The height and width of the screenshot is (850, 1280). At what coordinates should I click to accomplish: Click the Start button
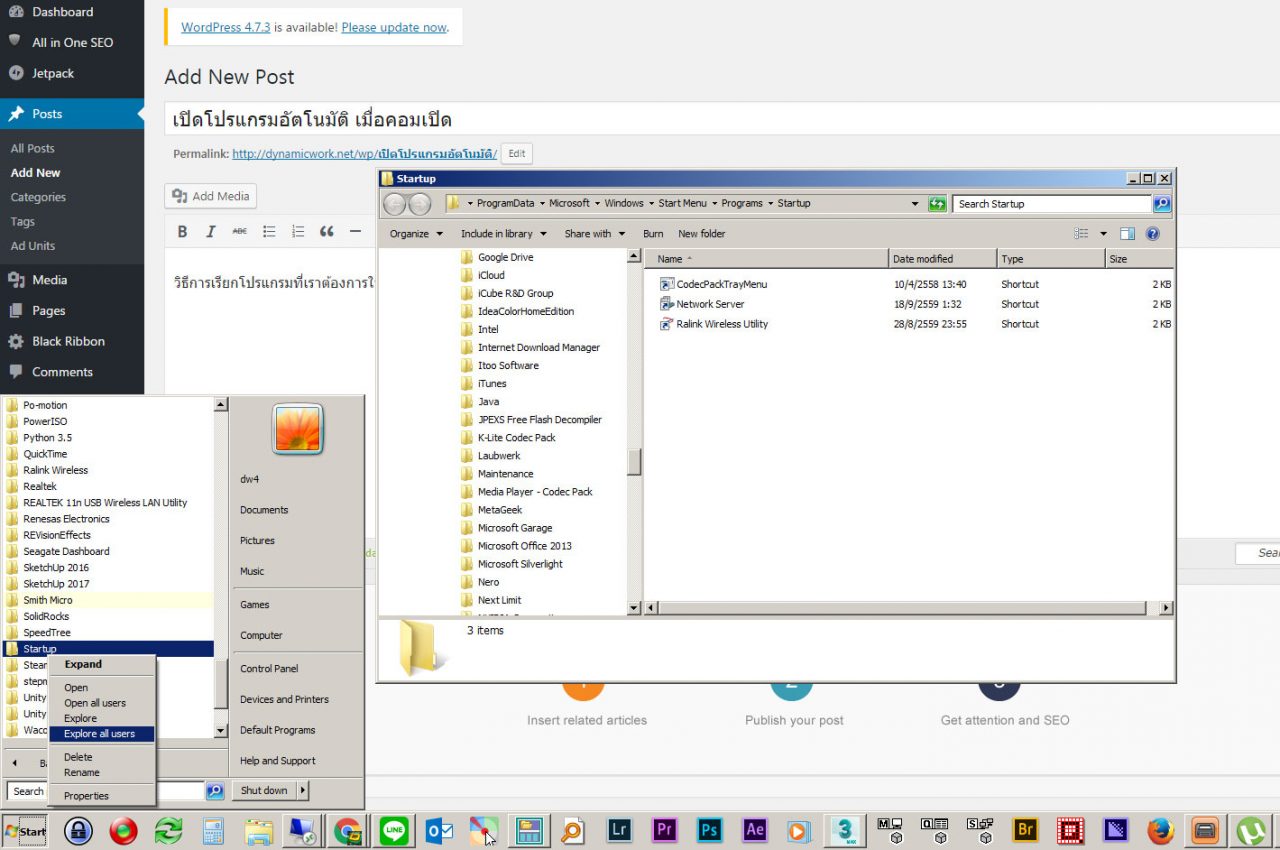pyautogui.click(x=25, y=831)
